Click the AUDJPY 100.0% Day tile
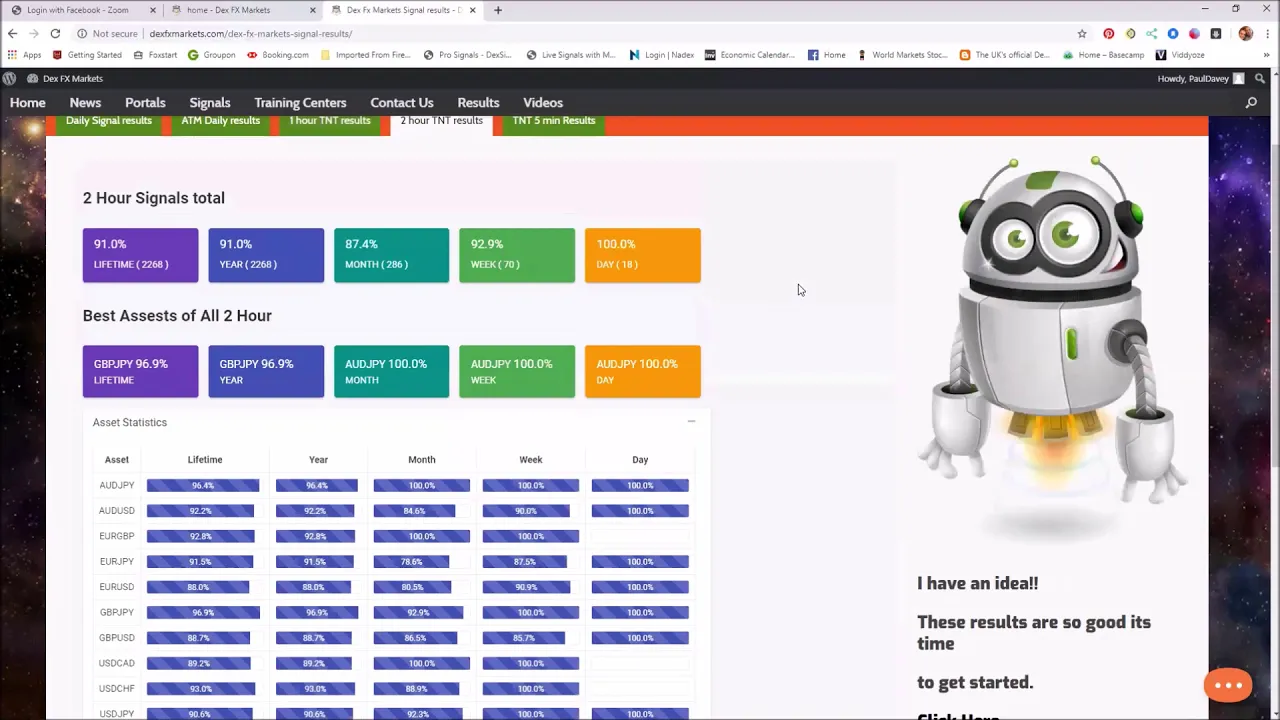Viewport: 1280px width, 720px height. pos(643,371)
